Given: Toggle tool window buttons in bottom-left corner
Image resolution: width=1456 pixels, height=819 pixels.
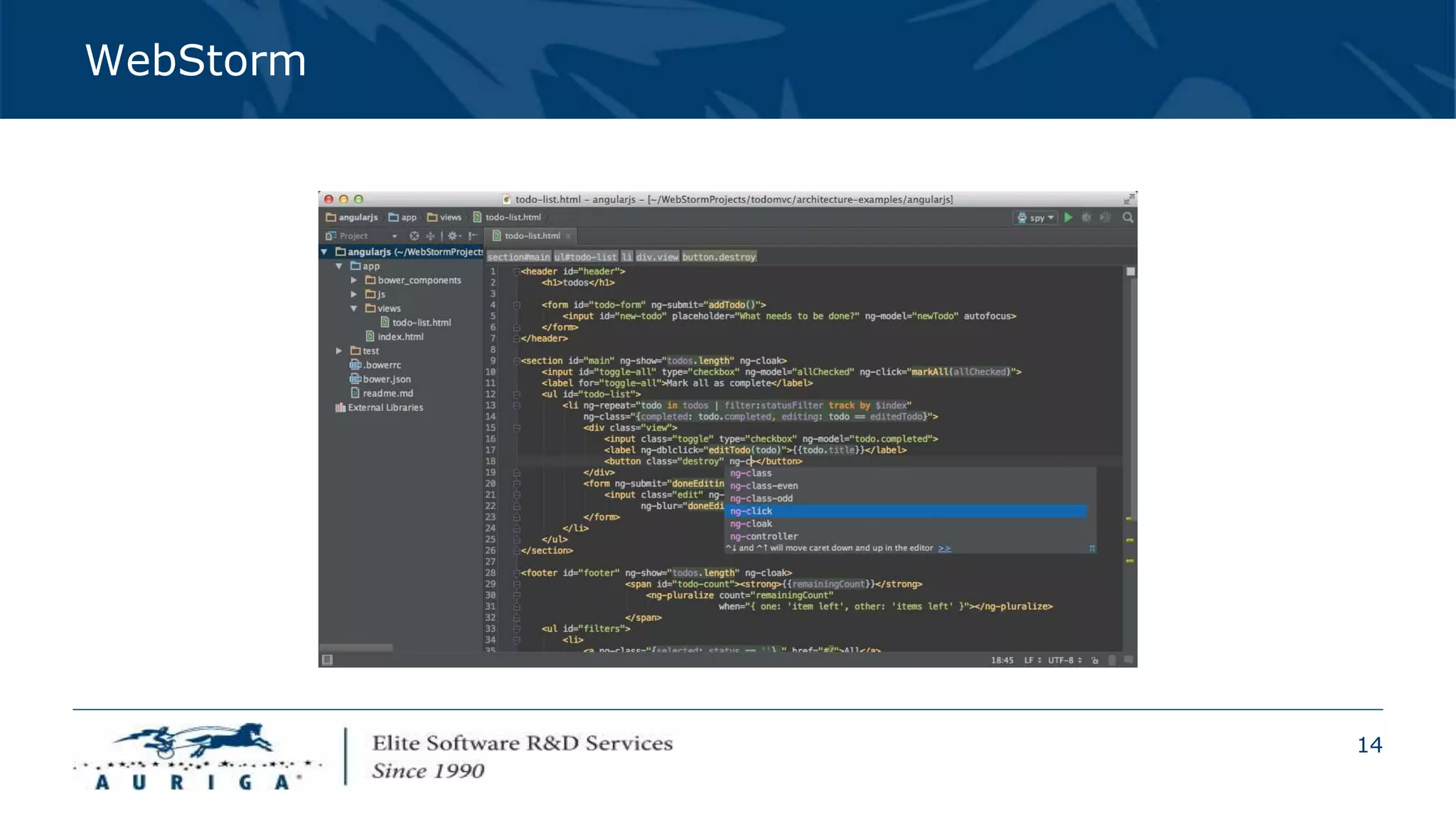Looking at the screenshot, I should pyautogui.click(x=327, y=660).
